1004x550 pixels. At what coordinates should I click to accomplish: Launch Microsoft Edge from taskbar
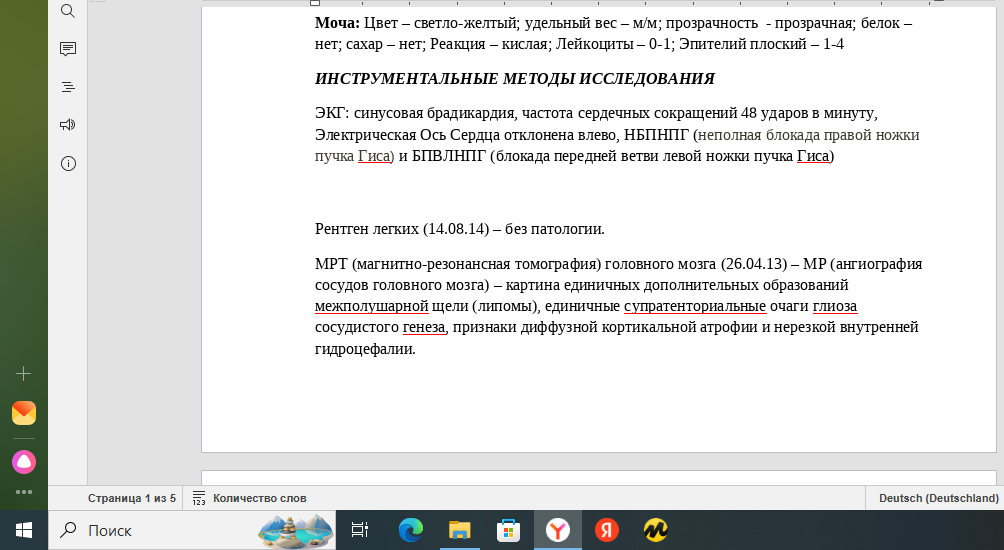pyautogui.click(x=410, y=530)
